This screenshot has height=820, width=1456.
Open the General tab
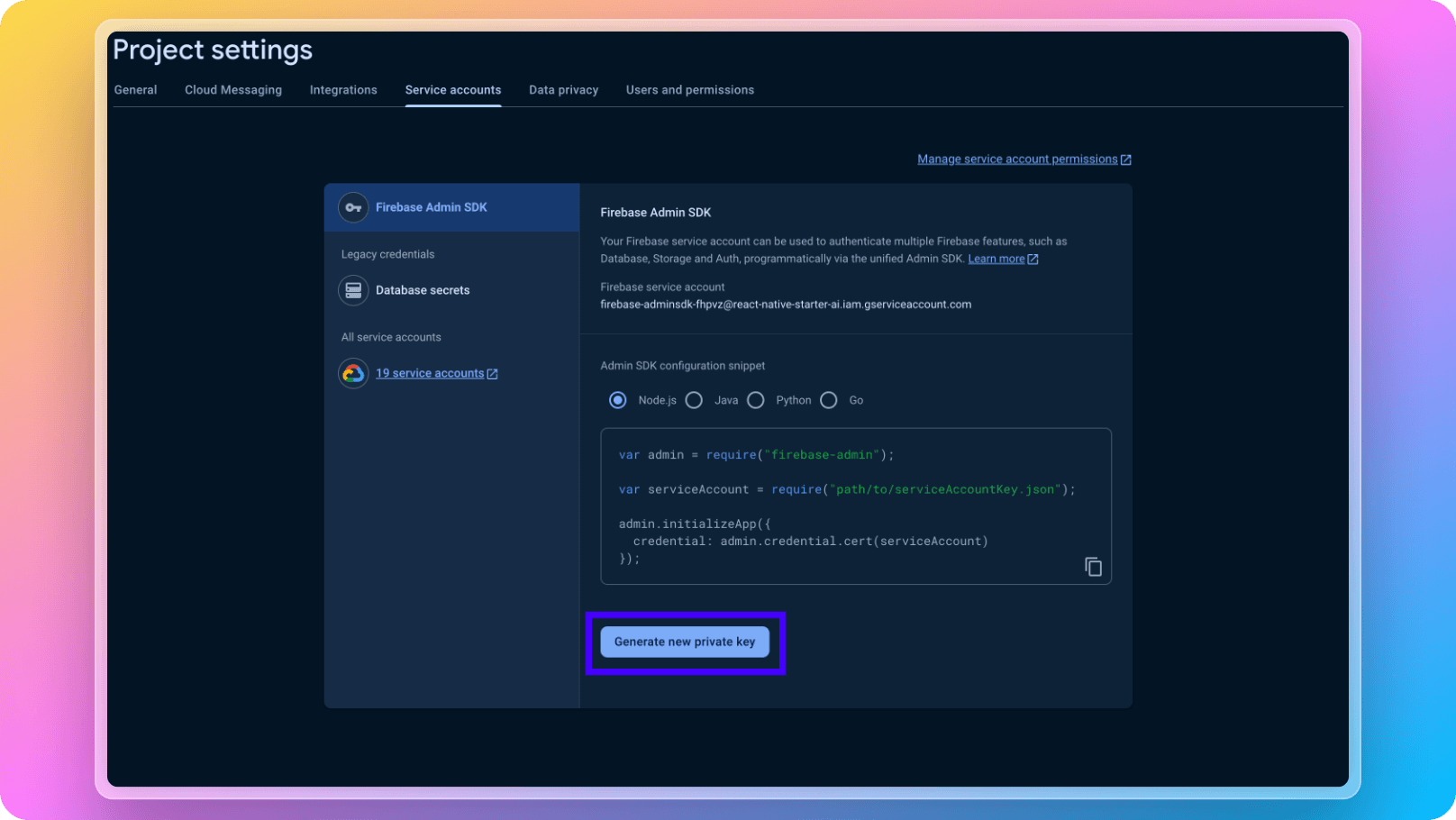point(135,90)
